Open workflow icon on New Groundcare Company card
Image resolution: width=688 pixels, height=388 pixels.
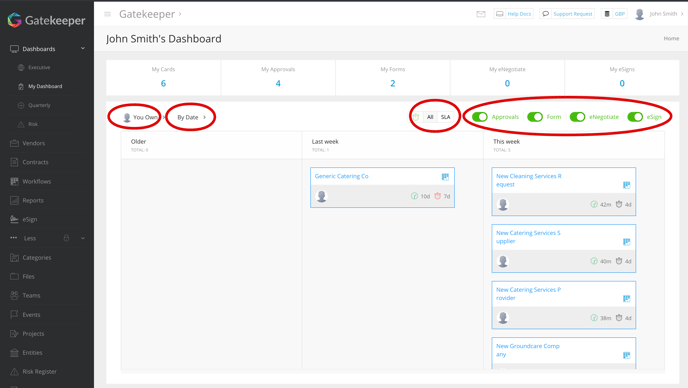(627, 355)
